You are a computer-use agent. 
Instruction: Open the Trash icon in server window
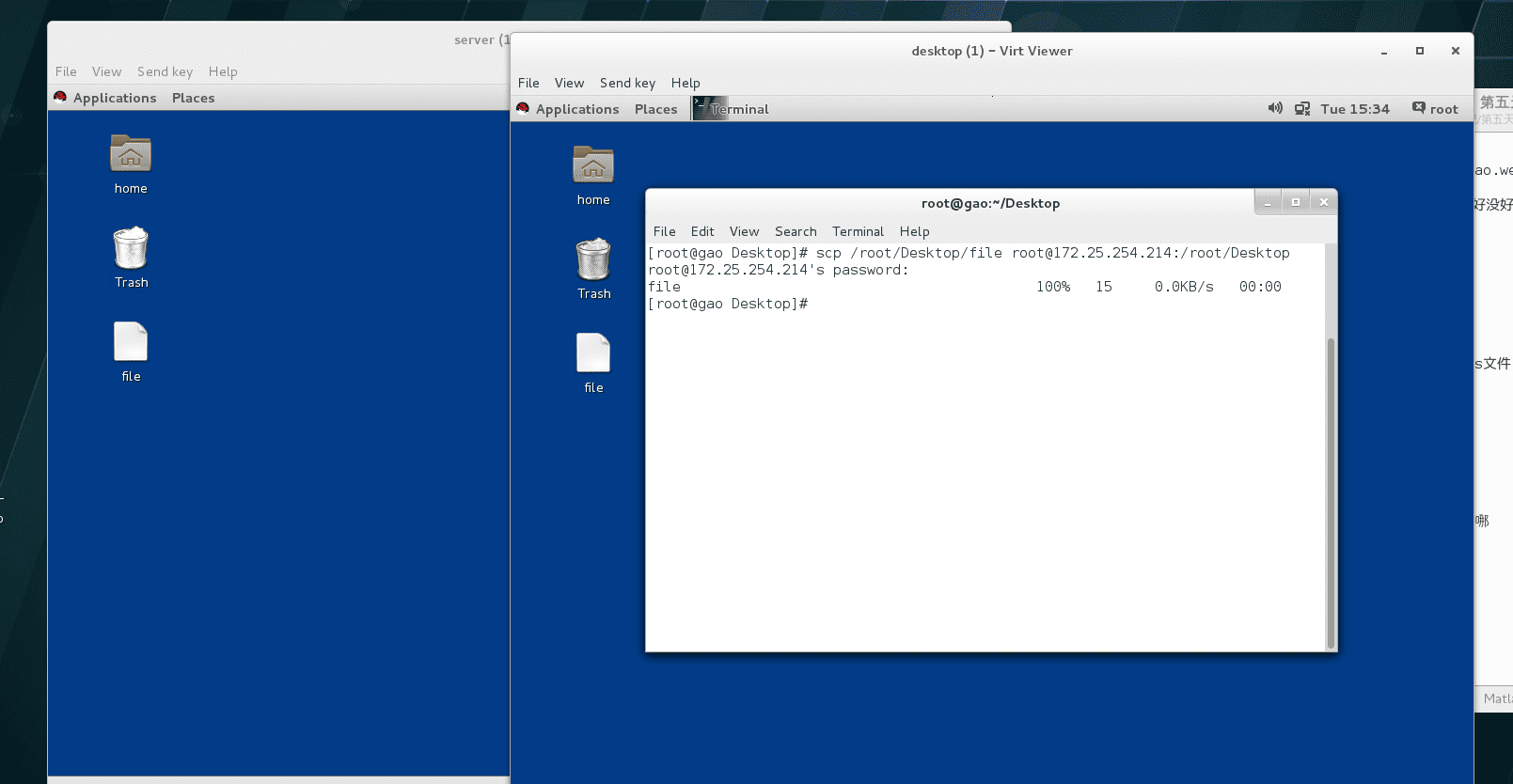click(x=131, y=248)
